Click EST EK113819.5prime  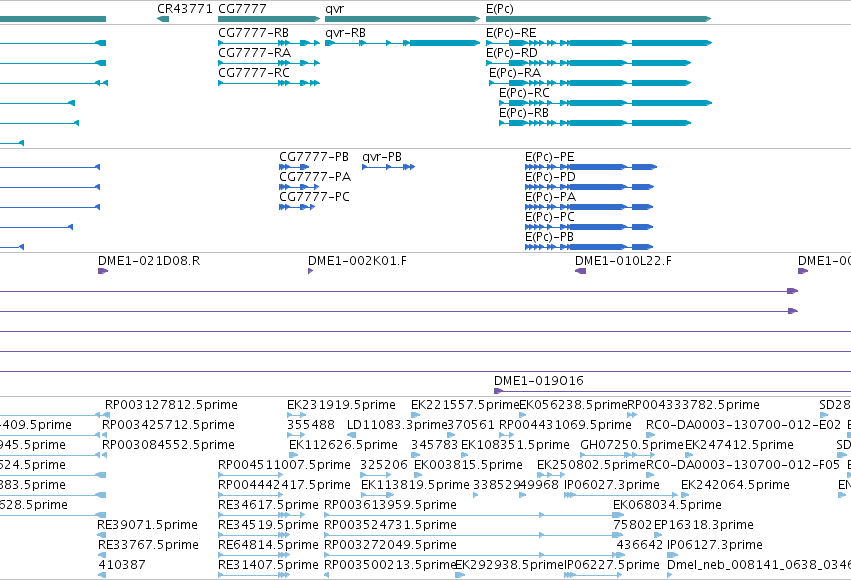pos(377,495)
